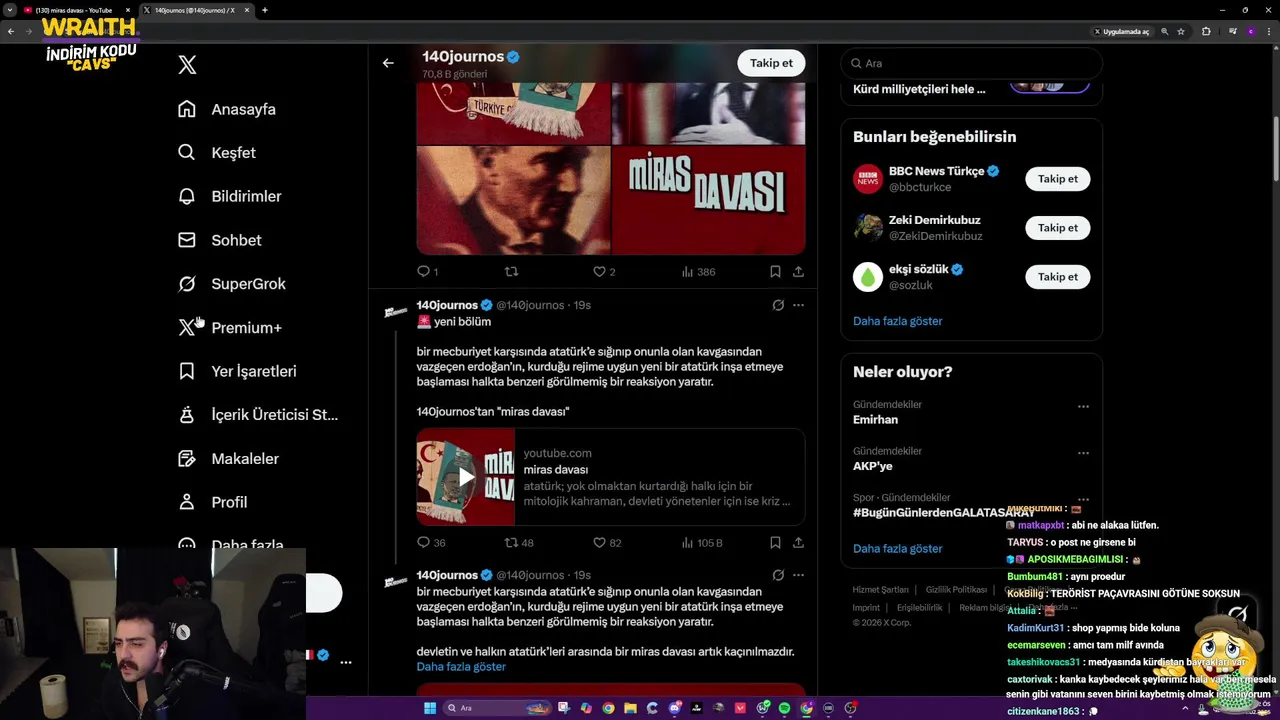Open browser extensions puzzle icon
This screenshot has width=1280, height=720.
click(1206, 32)
